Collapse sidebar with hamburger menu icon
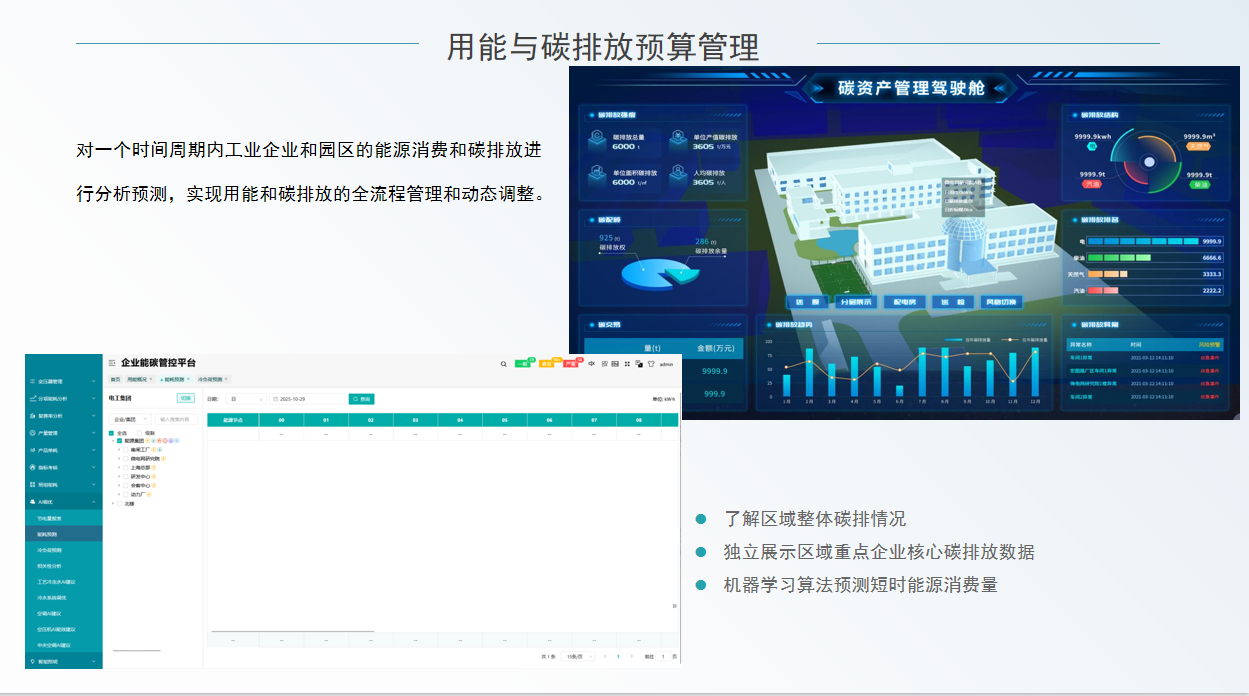The width and height of the screenshot is (1249, 696). [x=112, y=363]
